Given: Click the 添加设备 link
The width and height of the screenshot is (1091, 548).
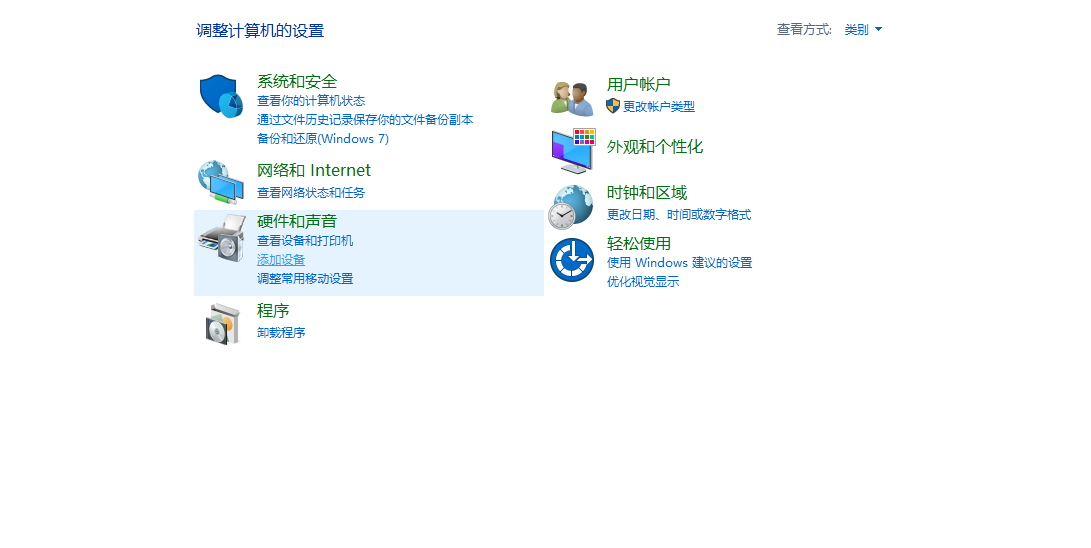Looking at the screenshot, I should [x=281, y=259].
